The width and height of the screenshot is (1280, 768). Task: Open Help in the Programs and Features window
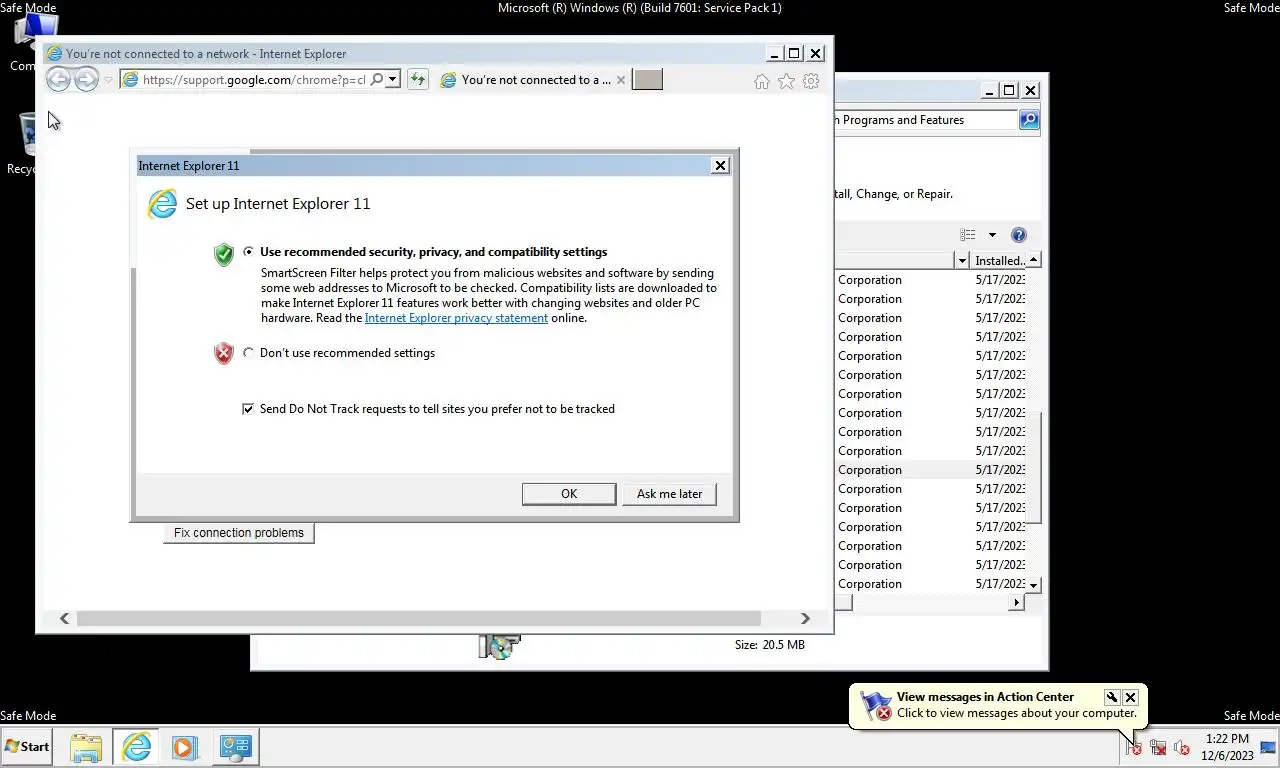[1018, 235]
